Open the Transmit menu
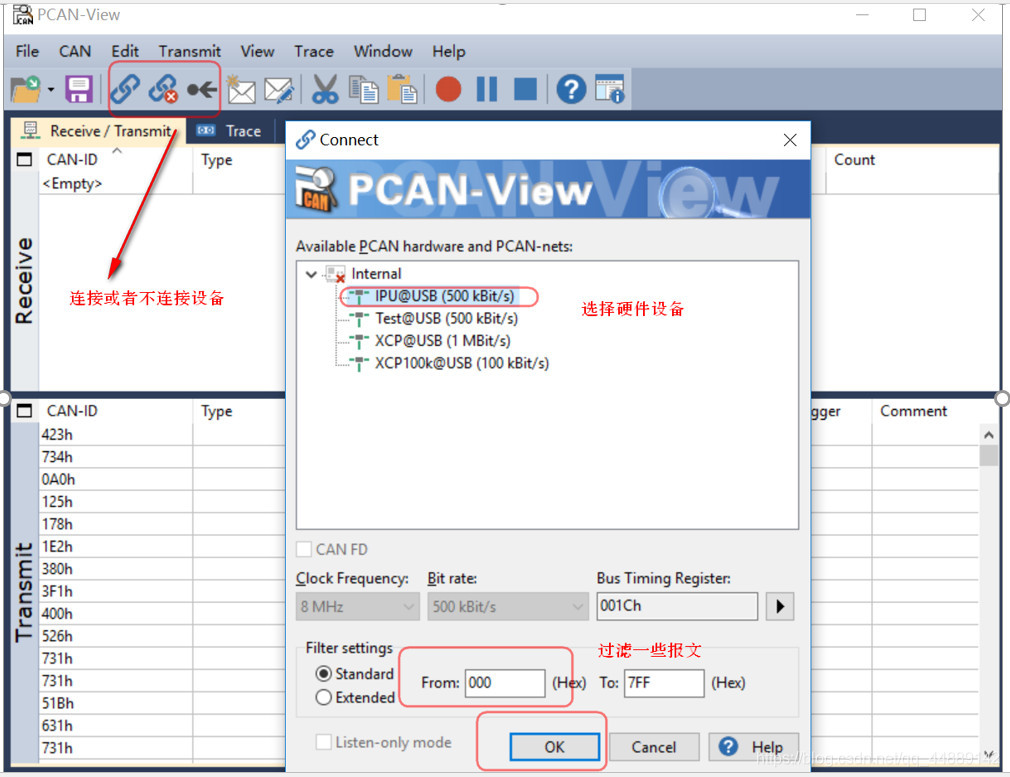 pos(189,51)
